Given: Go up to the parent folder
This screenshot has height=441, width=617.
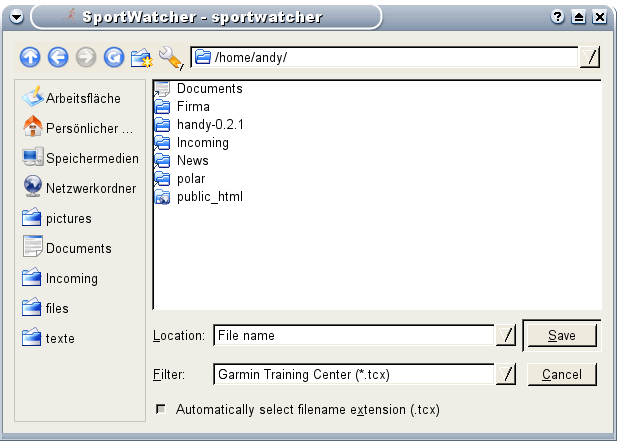Looking at the screenshot, I should pos(30,57).
